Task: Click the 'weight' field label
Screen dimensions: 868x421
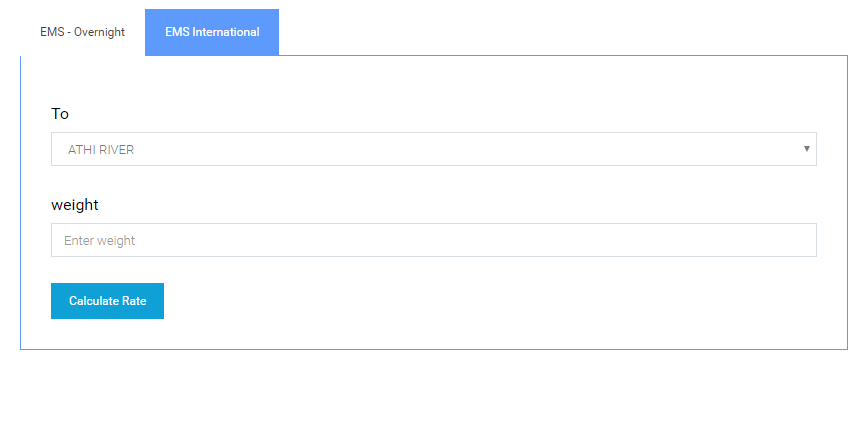Action: click(x=75, y=205)
